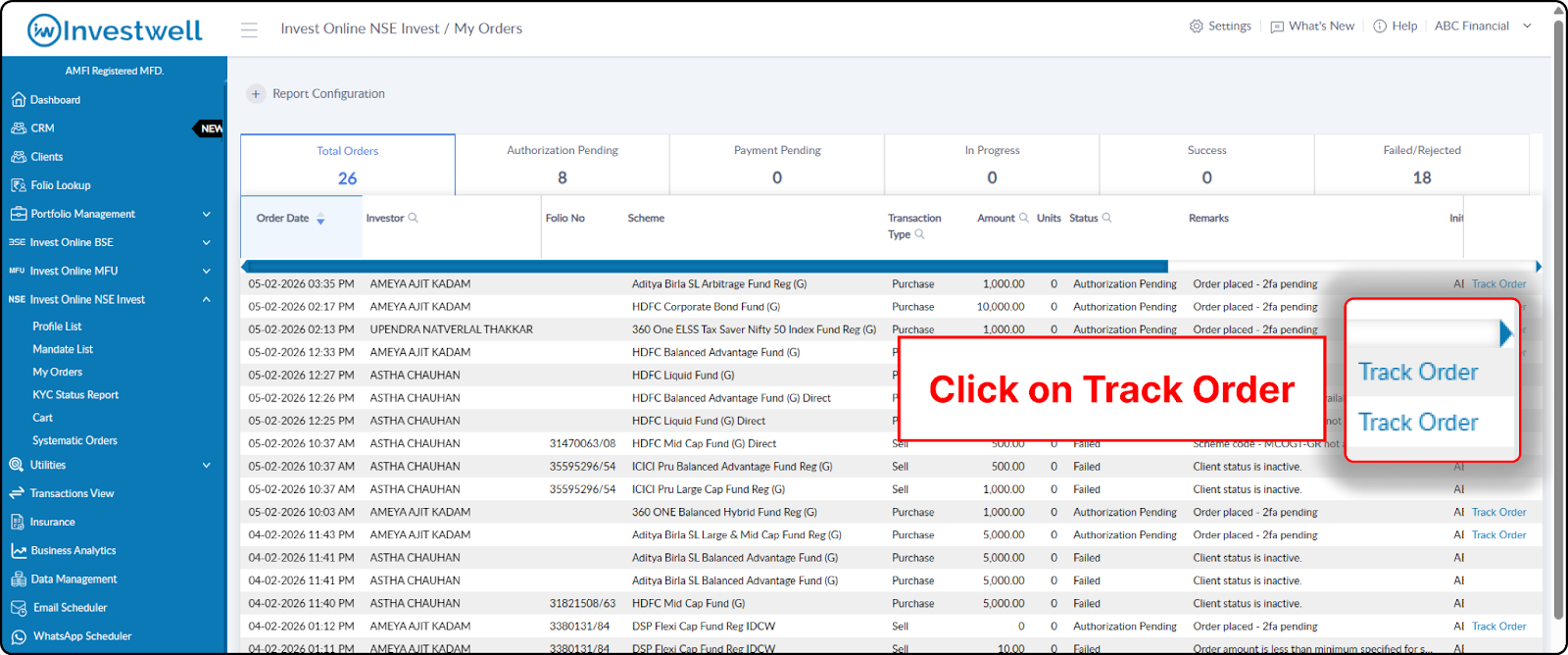Open Transactions View in sidebar
The image size is (1568, 655).
[72, 493]
